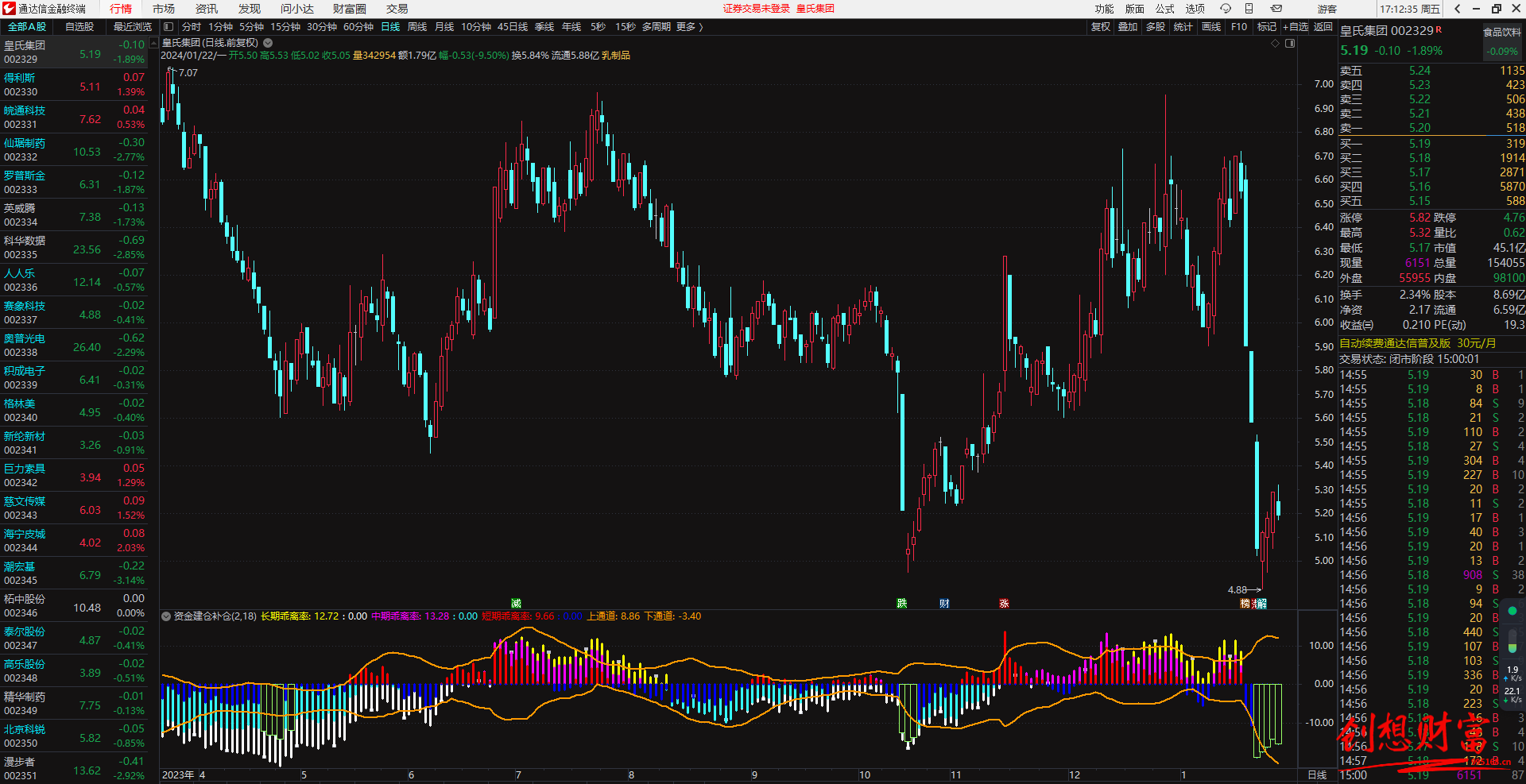This screenshot has width=1526, height=784.
Task: Click the 多股 button
Action: click(x=1156, y=27)
